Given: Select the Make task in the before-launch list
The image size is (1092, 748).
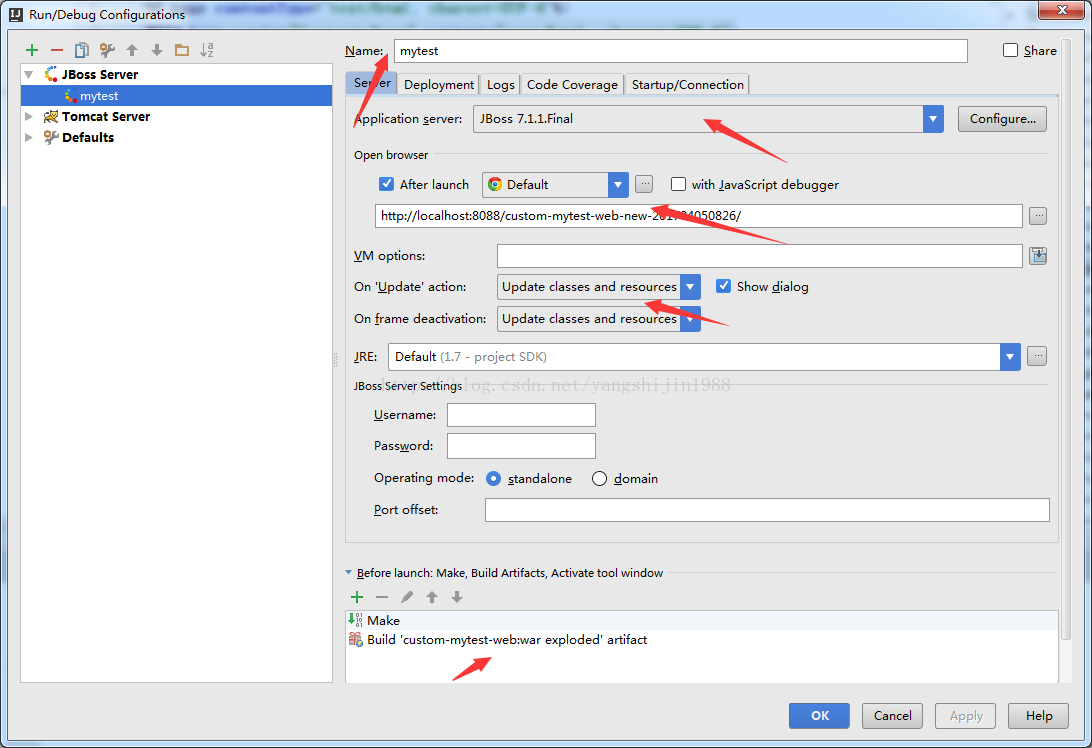Looking at the screenshot, I should (x=702, y=621).
